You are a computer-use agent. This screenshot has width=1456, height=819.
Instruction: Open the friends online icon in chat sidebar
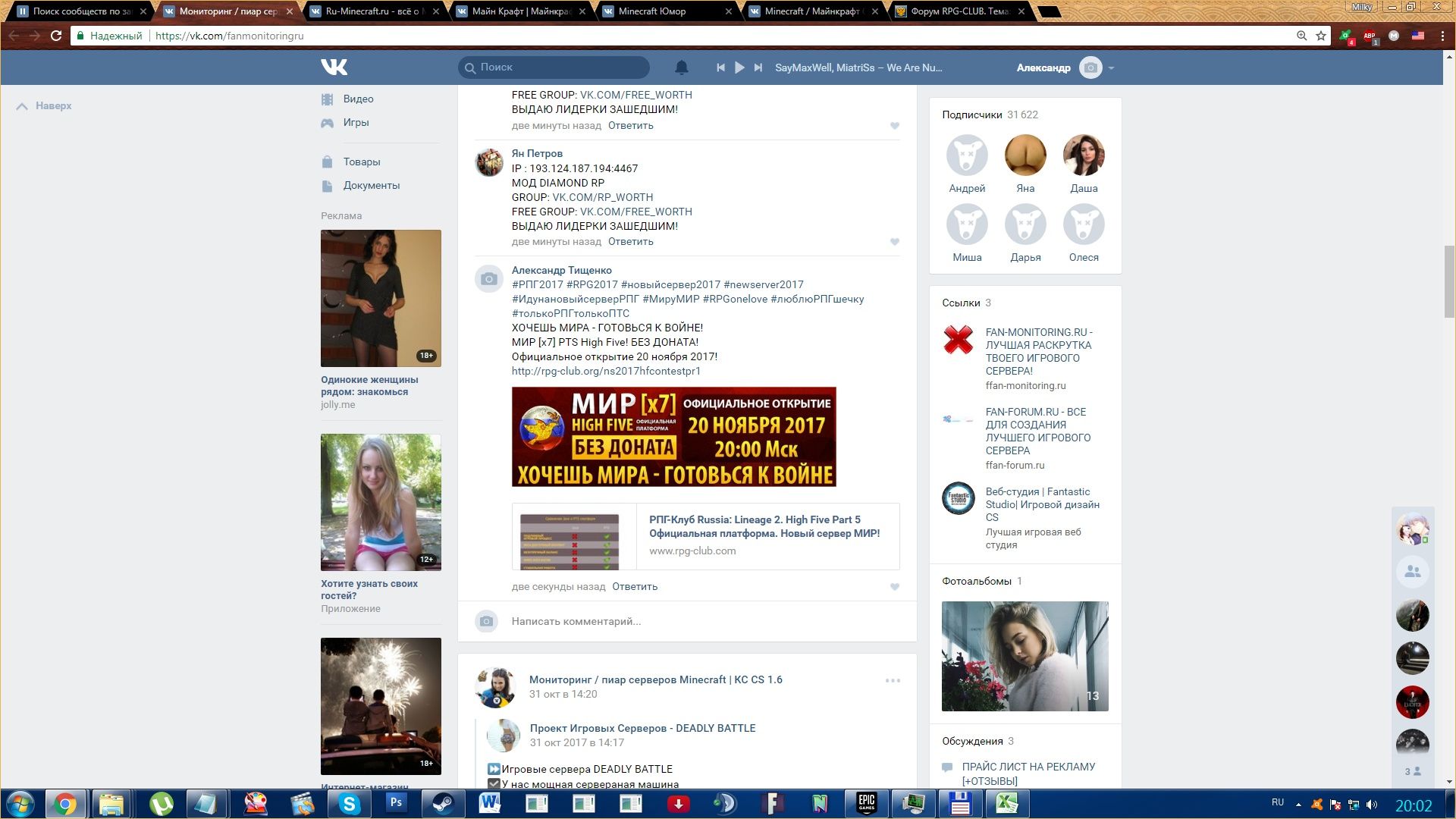coord(1412,572)
